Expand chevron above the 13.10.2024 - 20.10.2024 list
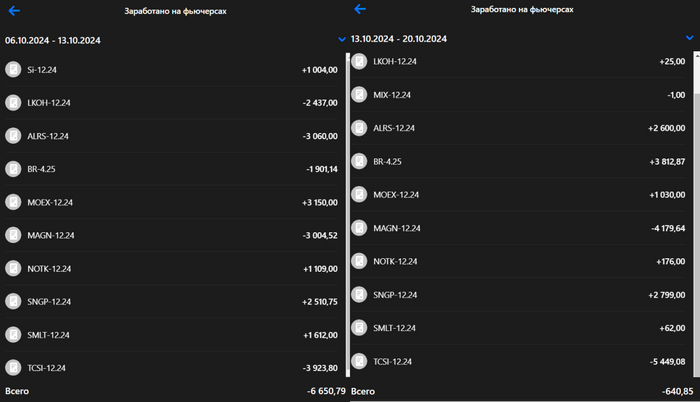 point(689,38)
